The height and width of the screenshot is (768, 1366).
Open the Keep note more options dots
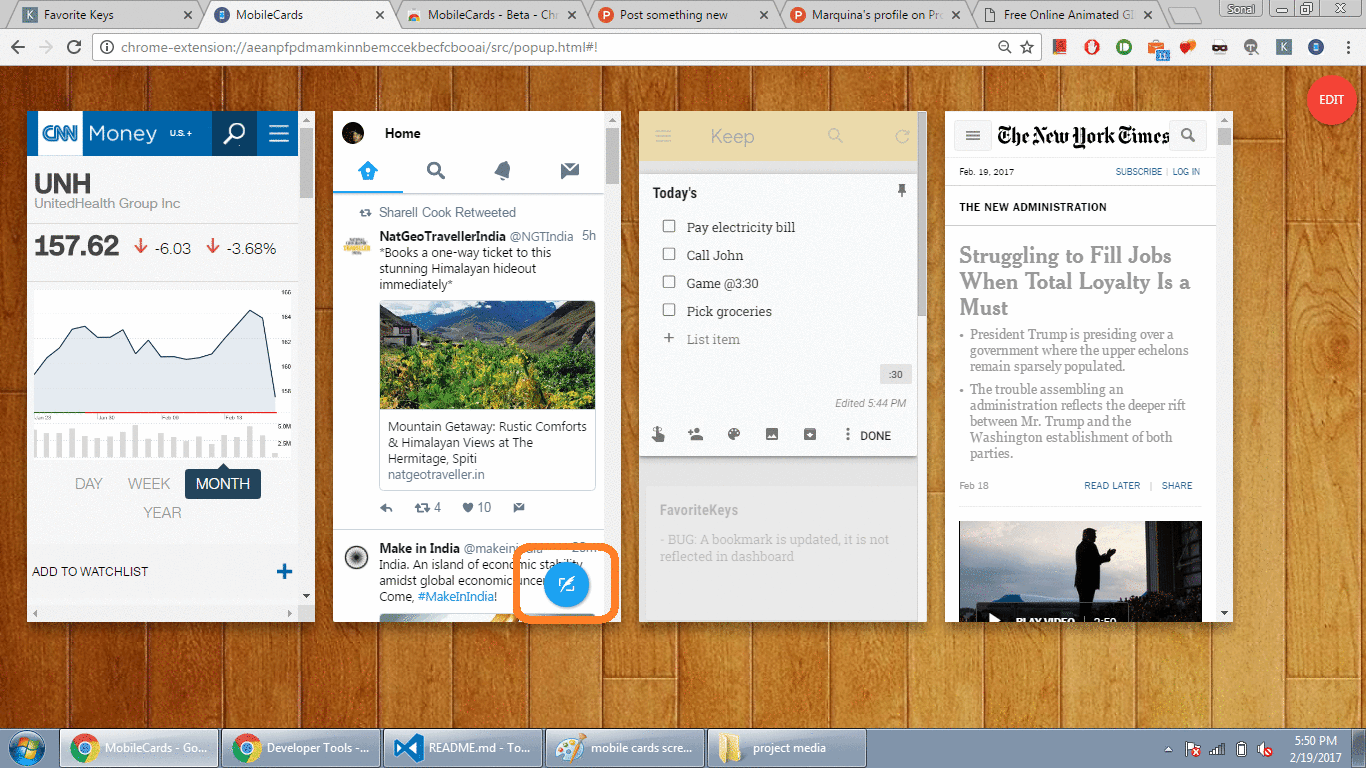click(x=848, y=435)
